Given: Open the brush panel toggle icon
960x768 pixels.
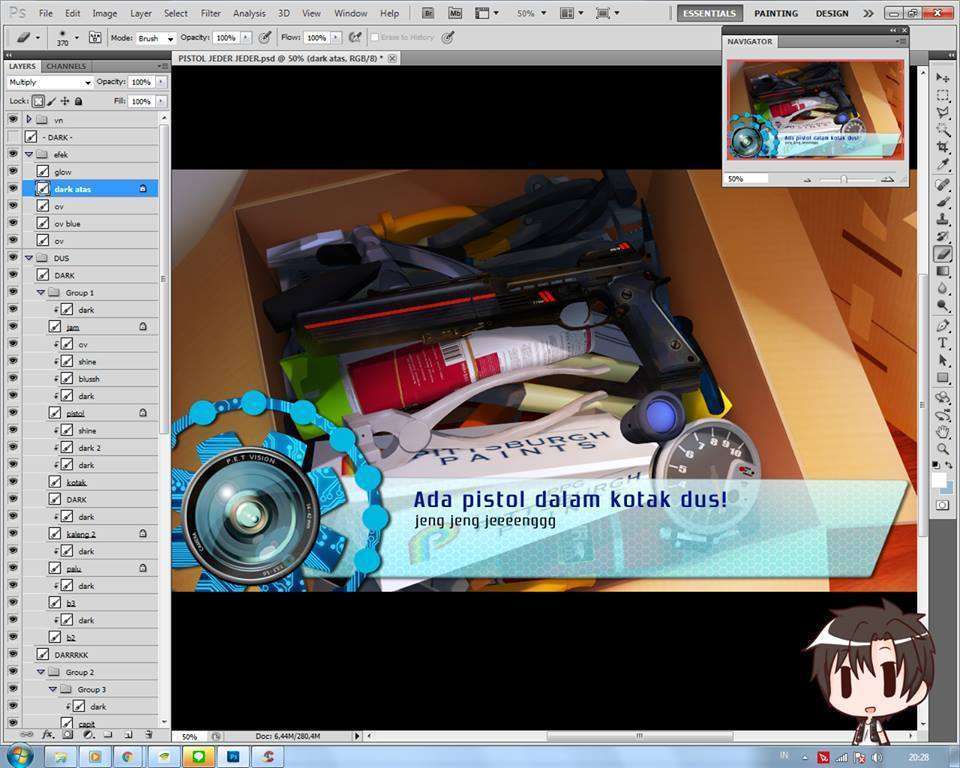Looking at the screenshot, I should 95,37.
